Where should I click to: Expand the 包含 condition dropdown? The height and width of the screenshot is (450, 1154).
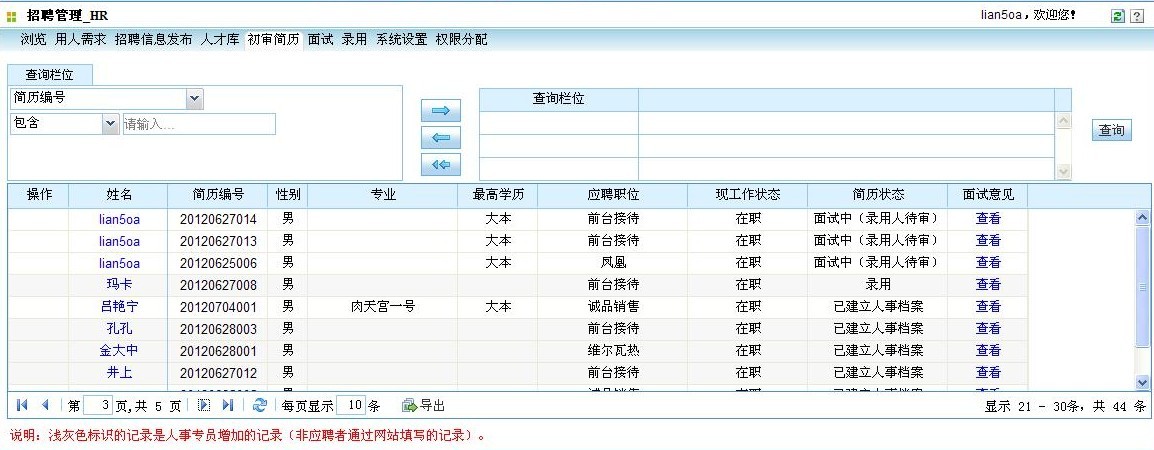click(x=110, y=124)
